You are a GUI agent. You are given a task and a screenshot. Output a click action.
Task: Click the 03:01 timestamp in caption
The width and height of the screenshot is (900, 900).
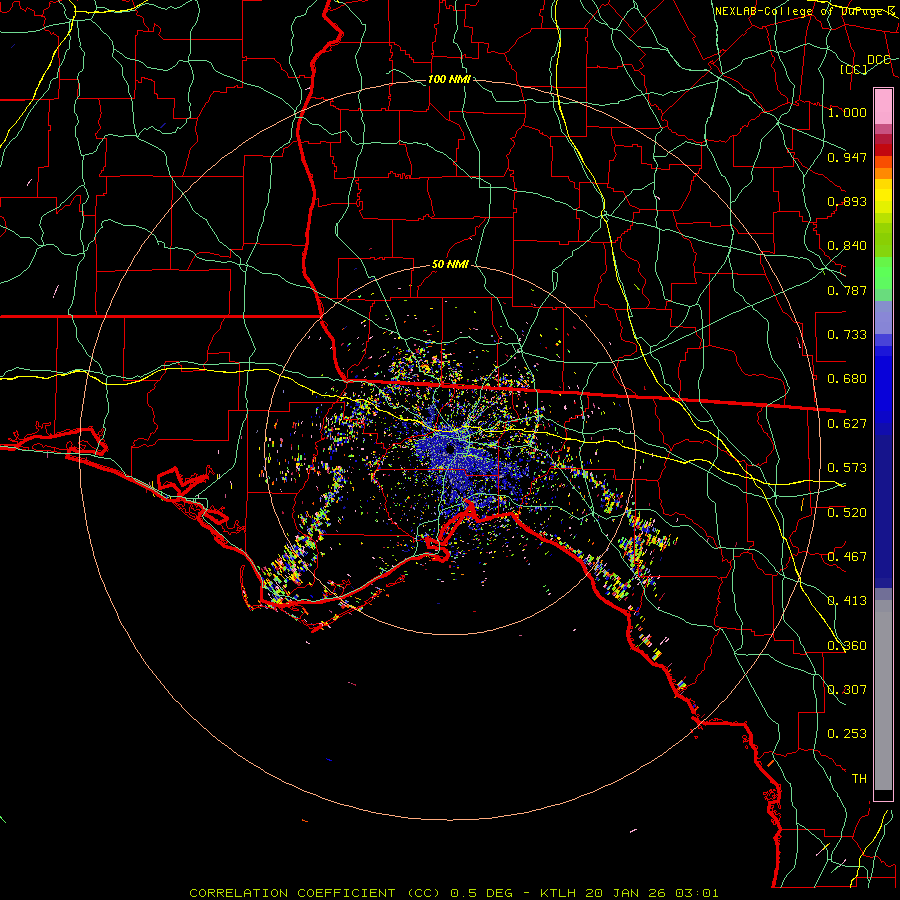click(x=696, y=893)
